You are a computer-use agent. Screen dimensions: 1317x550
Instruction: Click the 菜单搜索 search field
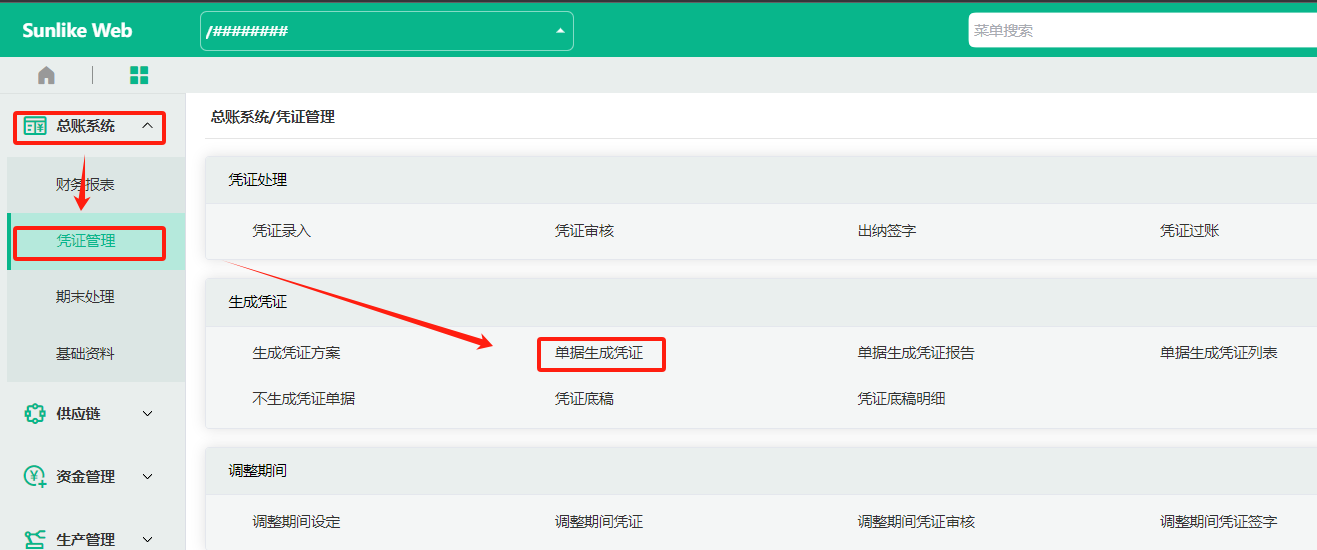pyautogui.click(x=1142, y=30)
